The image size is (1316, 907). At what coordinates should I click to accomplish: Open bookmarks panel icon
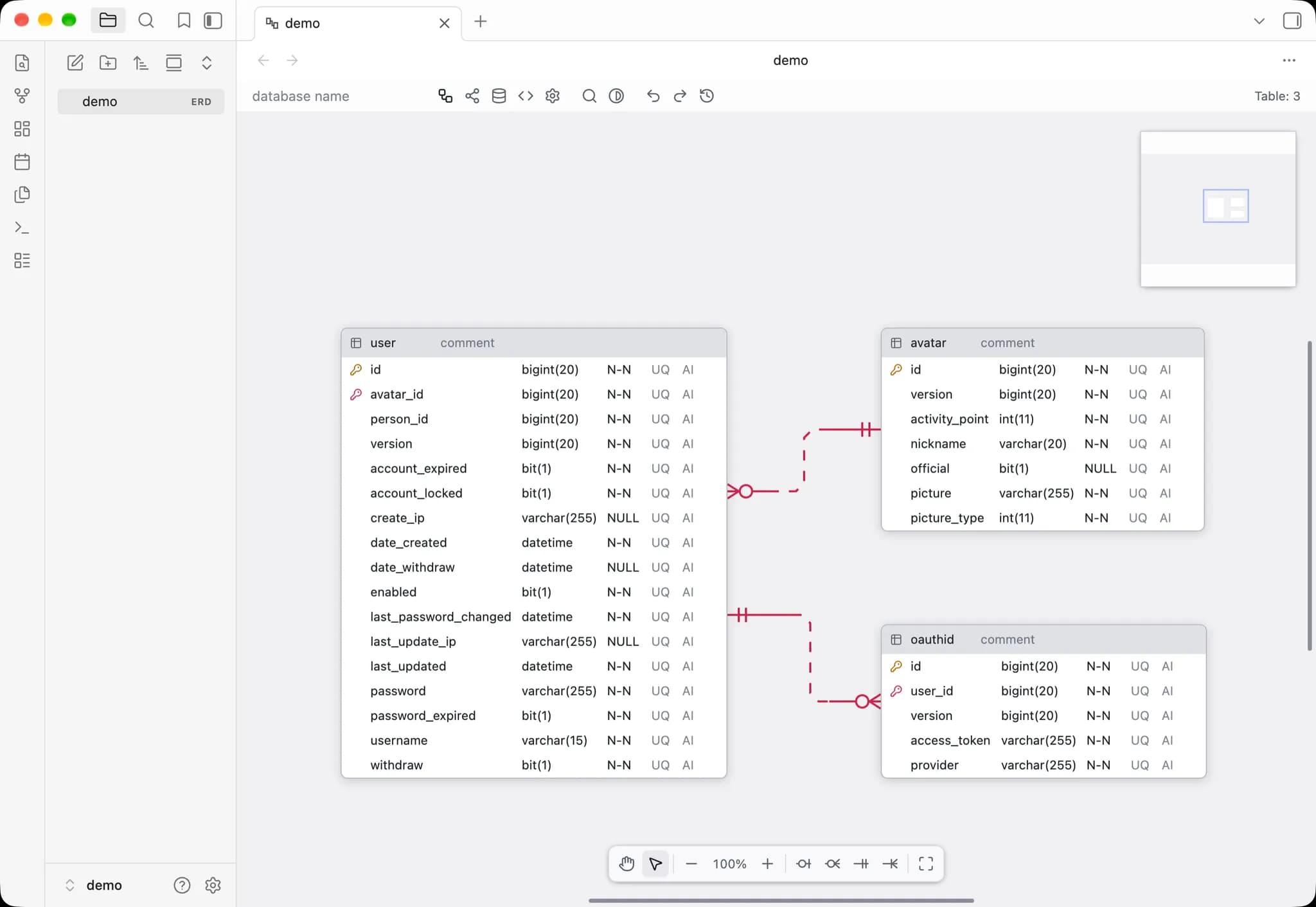[x=184, y=21]
